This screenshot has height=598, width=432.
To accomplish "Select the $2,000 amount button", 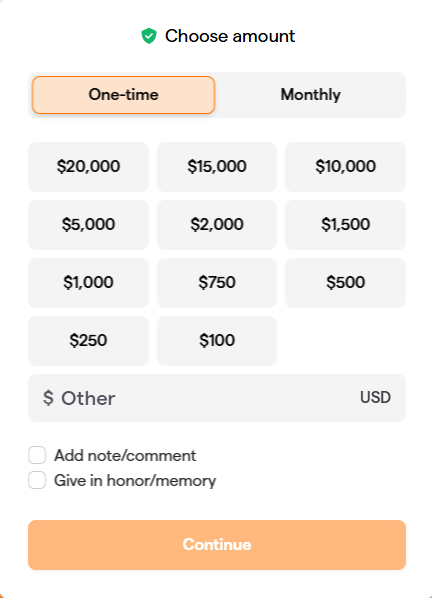I will click(x=217, y=225).
